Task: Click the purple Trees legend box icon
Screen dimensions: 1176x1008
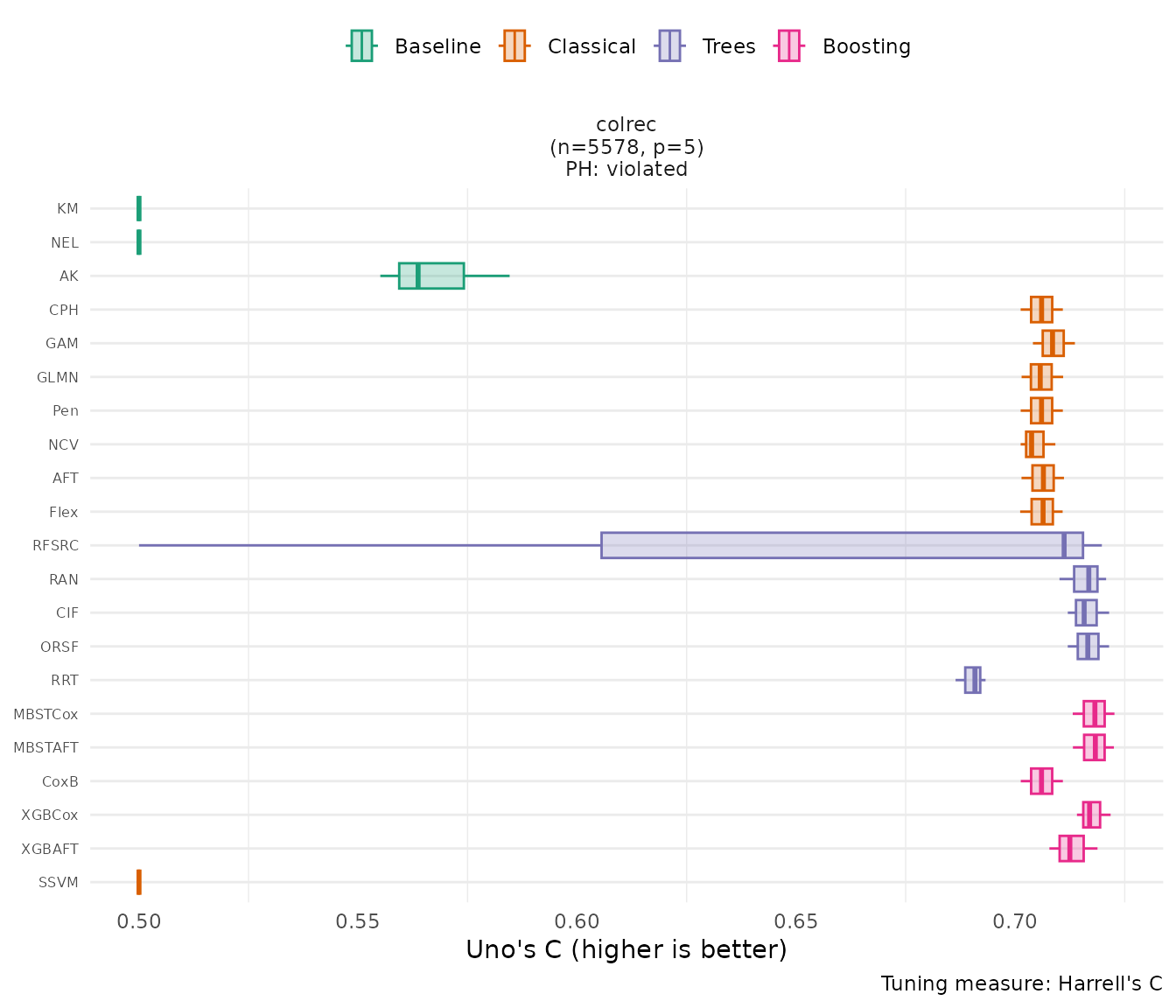Action: tap(669, 46)
